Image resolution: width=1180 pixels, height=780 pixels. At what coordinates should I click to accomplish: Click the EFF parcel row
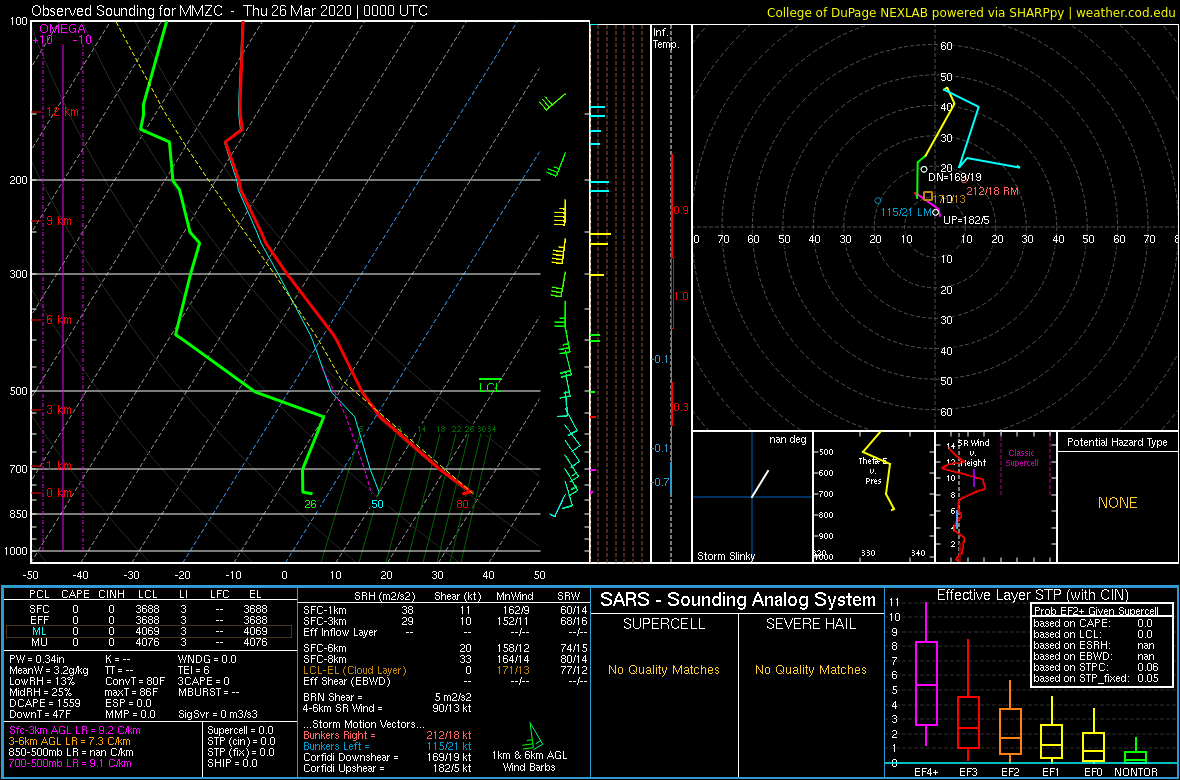coord(149,620)
